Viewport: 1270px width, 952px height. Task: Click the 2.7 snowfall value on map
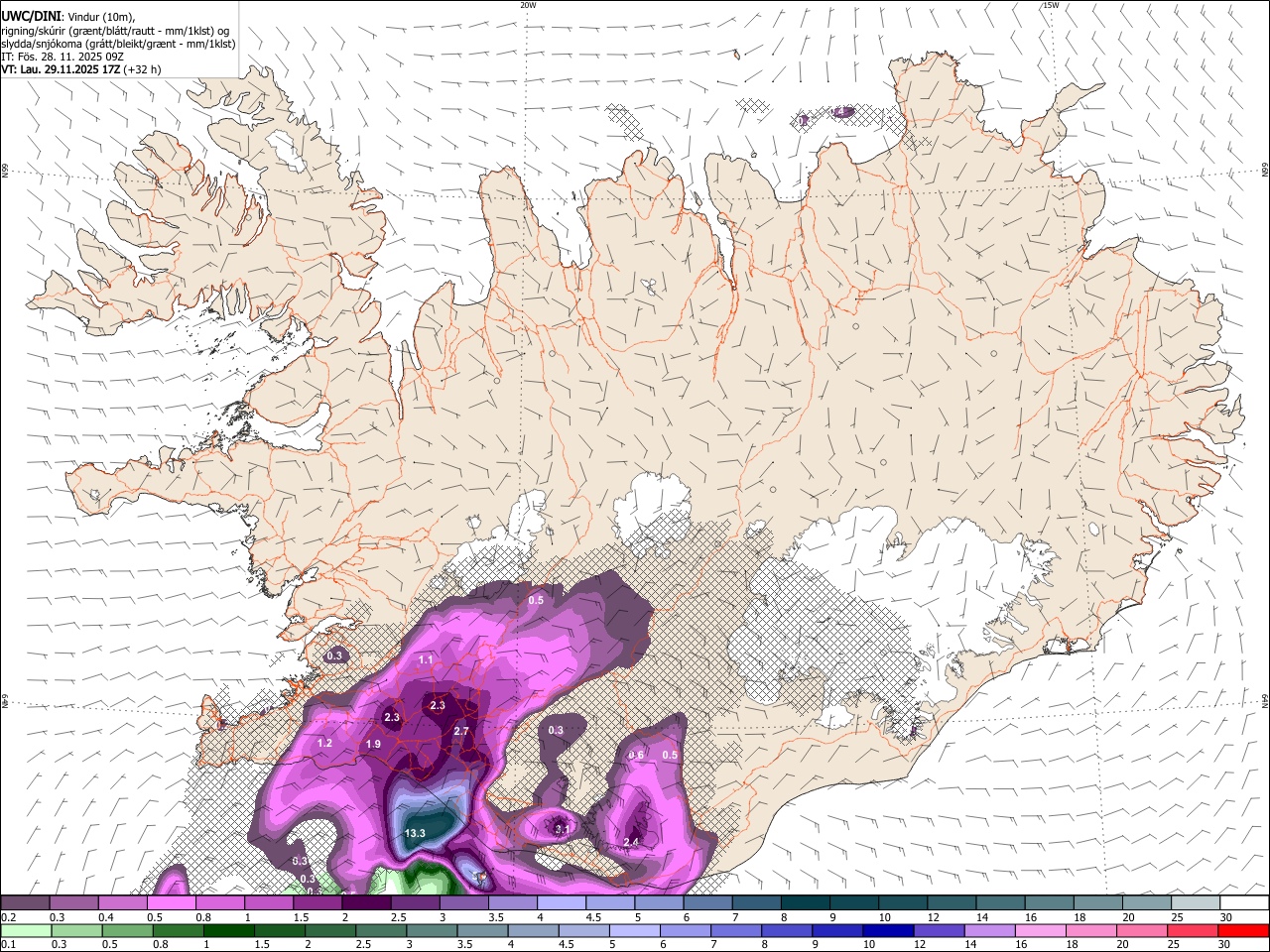coord(460,731)
